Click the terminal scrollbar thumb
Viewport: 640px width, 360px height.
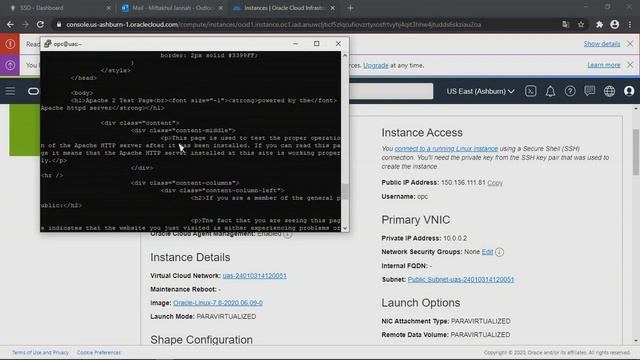pyautogui.click(x=345, y=192)
